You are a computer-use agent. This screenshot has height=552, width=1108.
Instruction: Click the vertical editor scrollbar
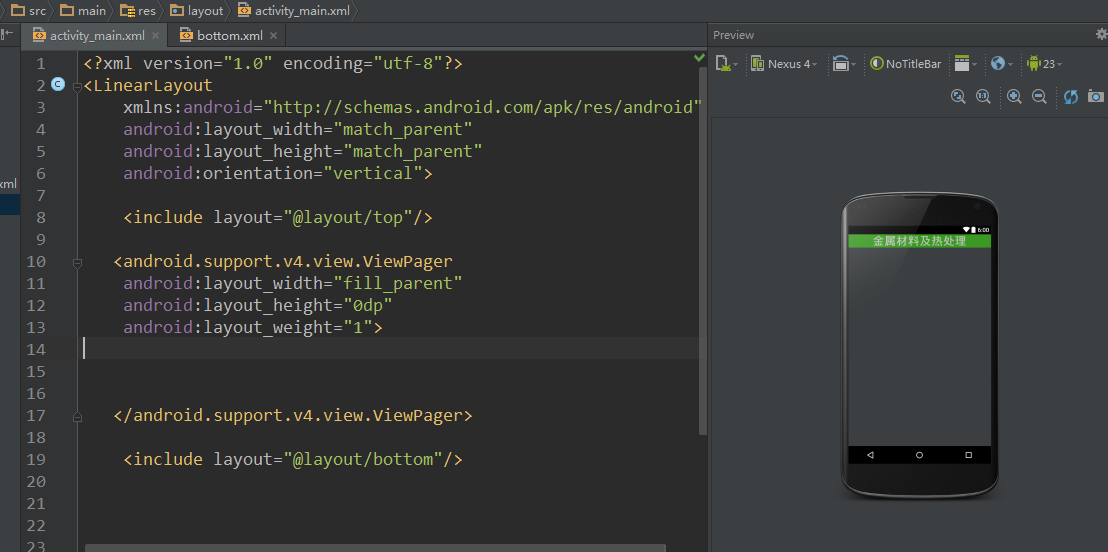(x=702, y=251)
